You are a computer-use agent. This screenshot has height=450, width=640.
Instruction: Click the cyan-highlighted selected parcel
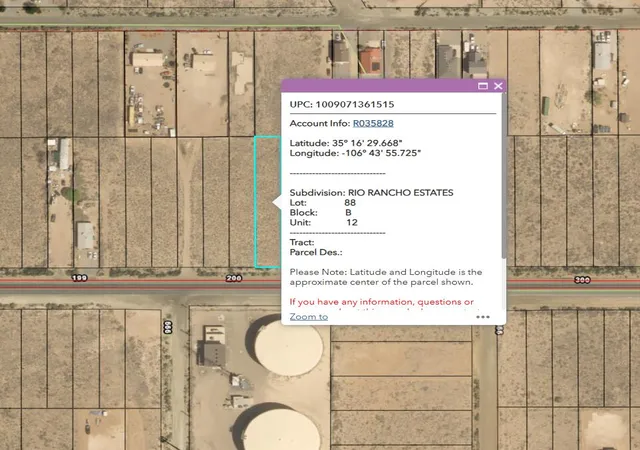pyautogui.click(x=267, y=202)
